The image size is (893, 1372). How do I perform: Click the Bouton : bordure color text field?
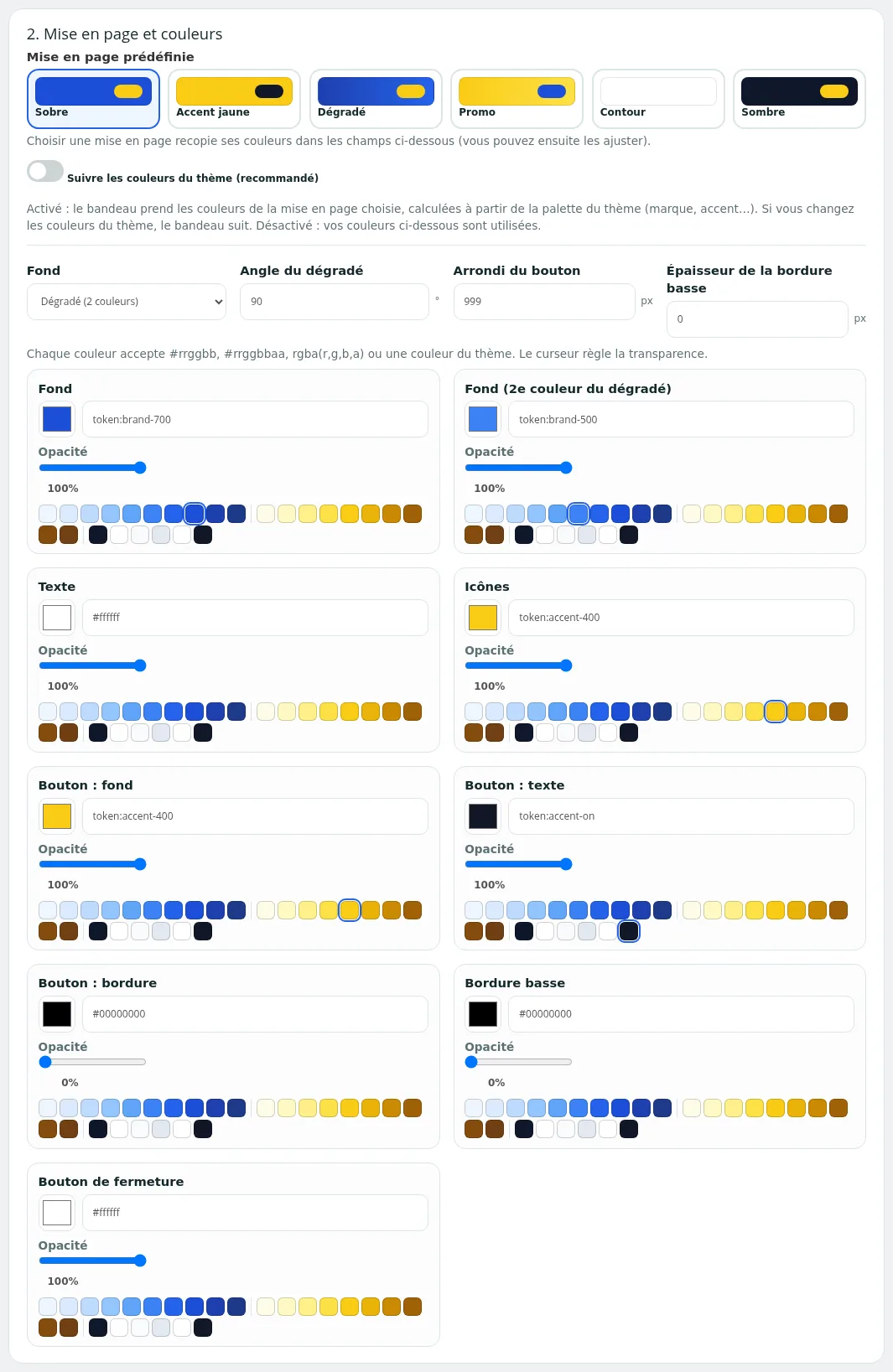[255, 1014]
